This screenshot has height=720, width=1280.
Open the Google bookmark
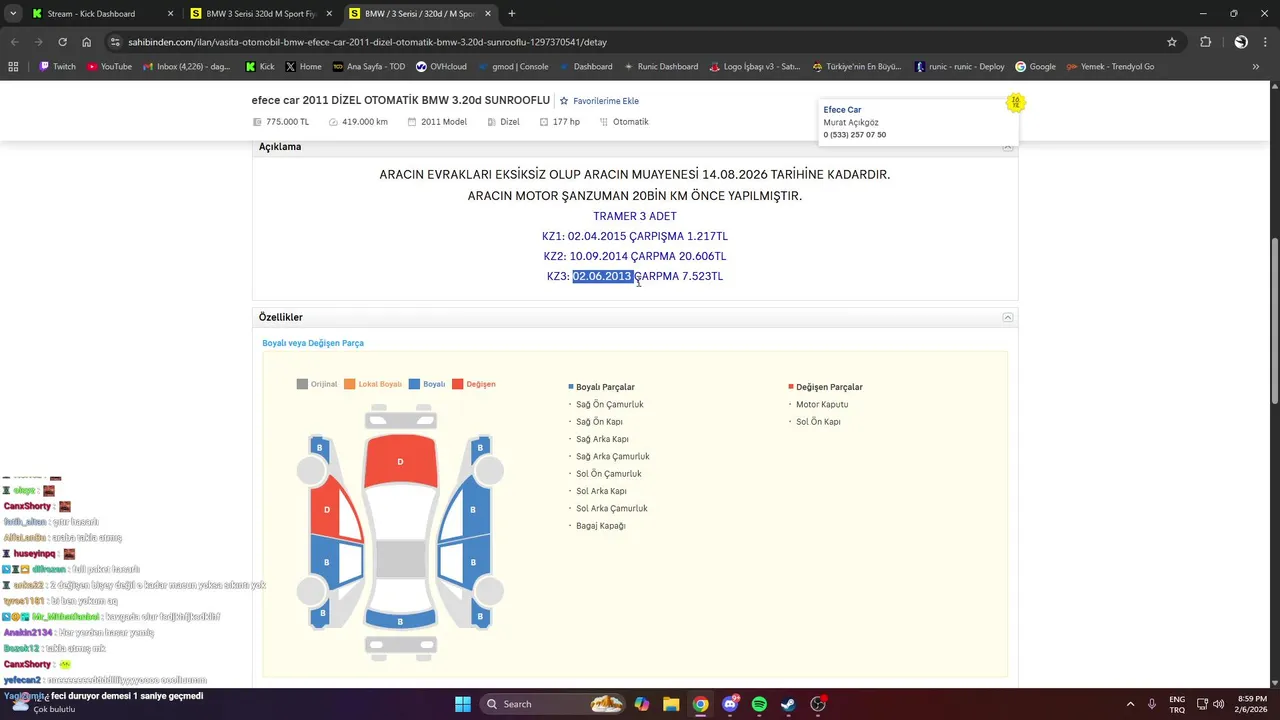1035,67
